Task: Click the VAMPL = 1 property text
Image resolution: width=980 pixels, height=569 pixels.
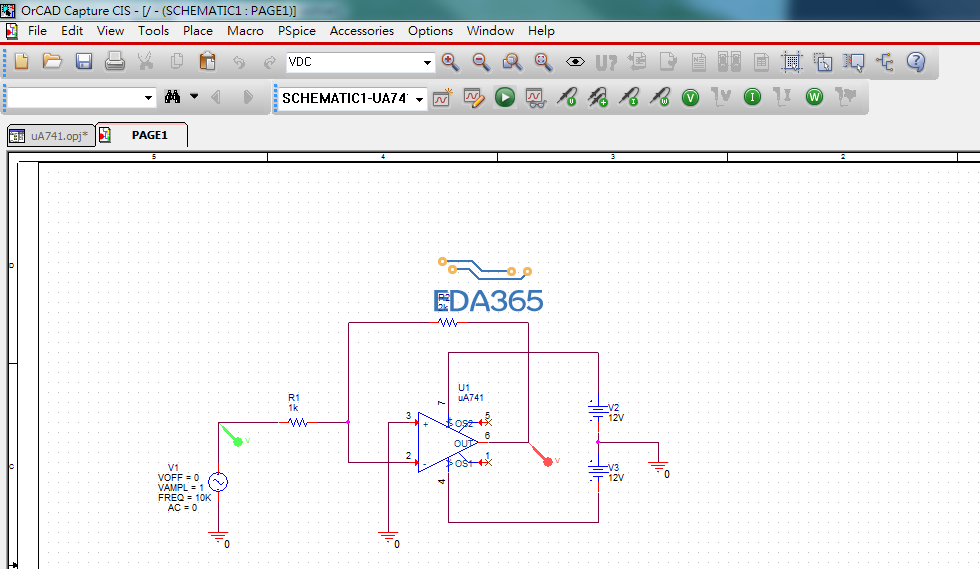Action: (181, 488)
